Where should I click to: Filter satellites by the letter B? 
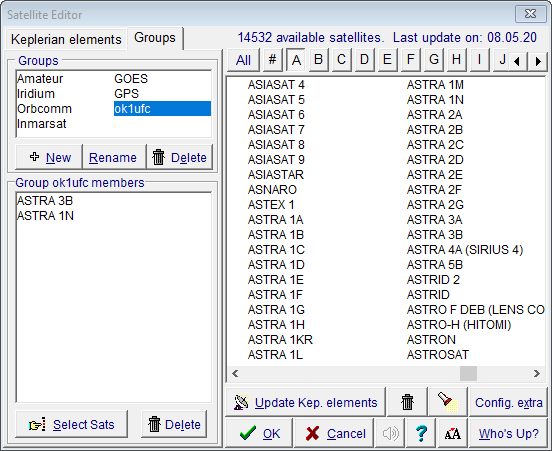318,59
